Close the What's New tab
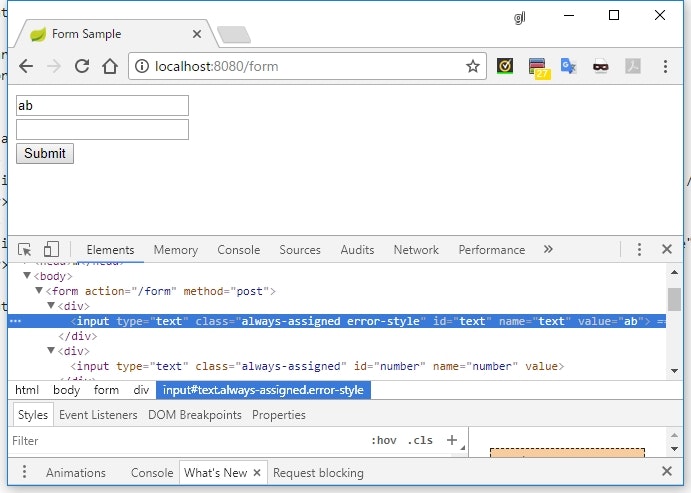Viewport: 691px width, 493px height. 257,473
